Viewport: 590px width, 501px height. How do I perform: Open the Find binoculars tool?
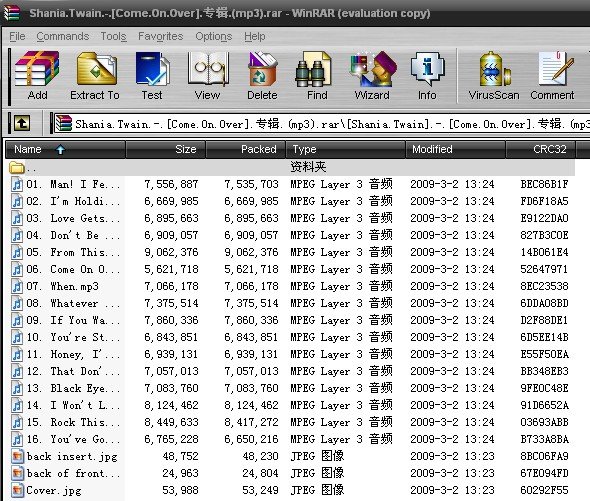tap(317, 75)
